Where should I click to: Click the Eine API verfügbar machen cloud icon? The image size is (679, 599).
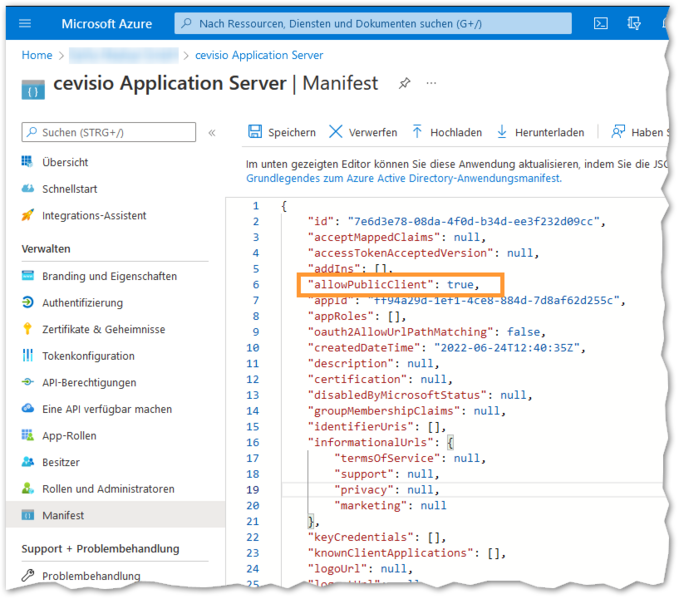pos(28,408)
